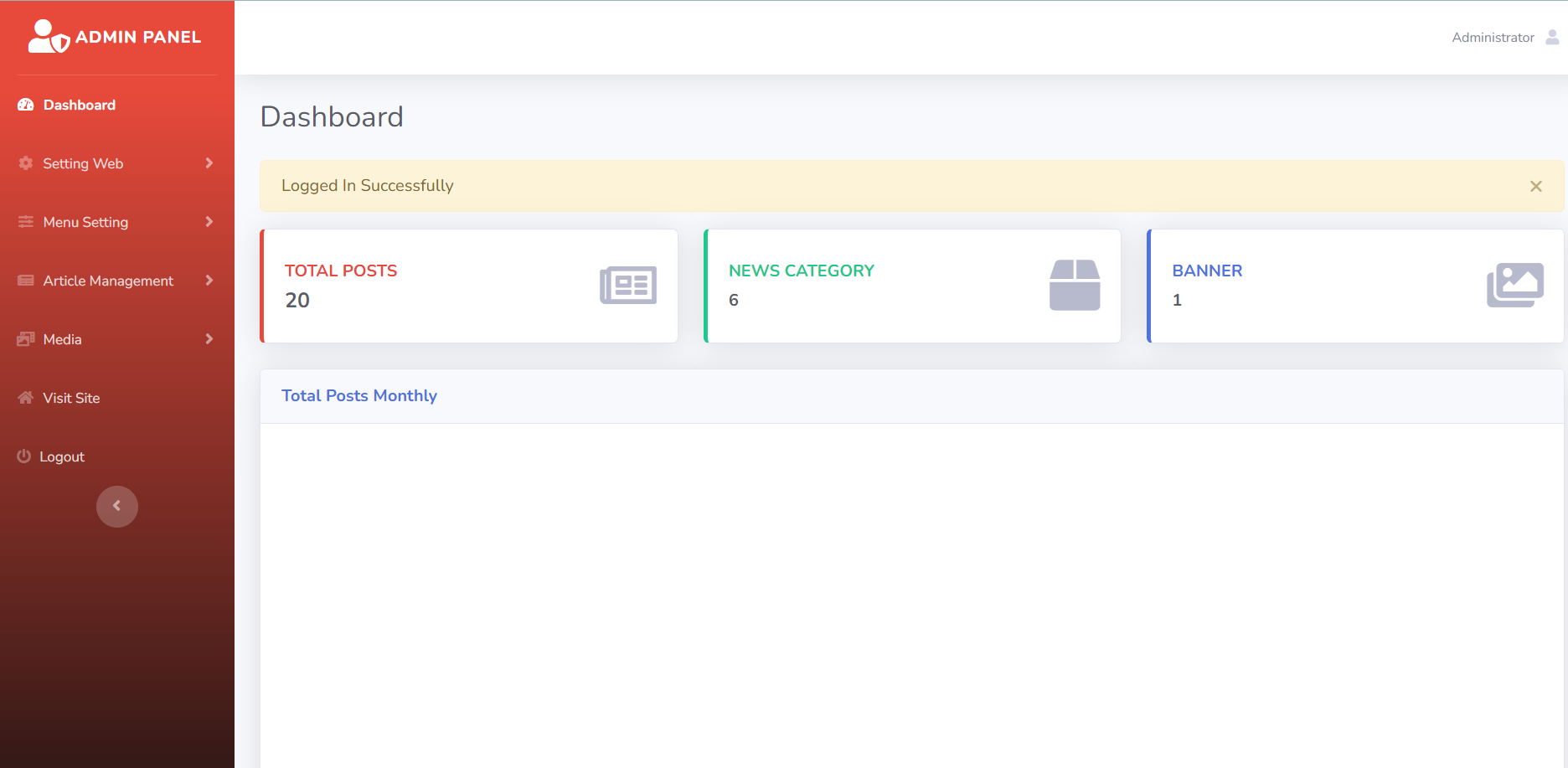Viewport: 1568px width, 768px height.
Task: Expand the Setting Web submenu chevron
Action: (x=209, y=163)
